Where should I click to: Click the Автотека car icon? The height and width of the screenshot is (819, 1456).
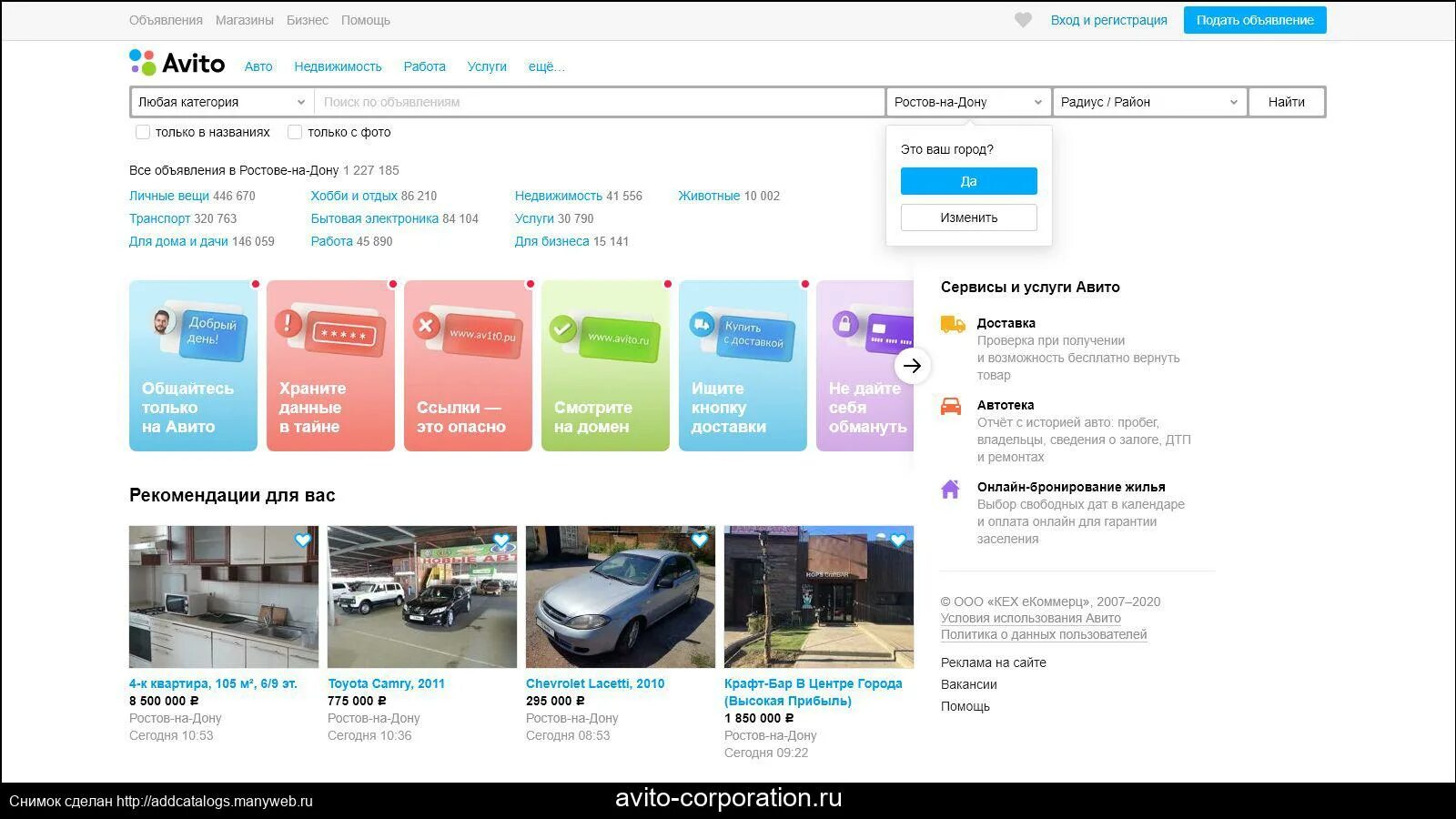(x=951, y=406)
